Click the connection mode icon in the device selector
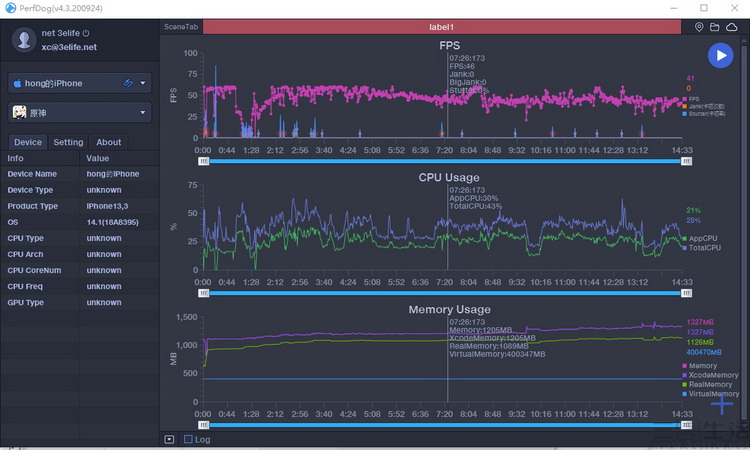This screenshot has height=450, width=750. [x=128, y=83]
